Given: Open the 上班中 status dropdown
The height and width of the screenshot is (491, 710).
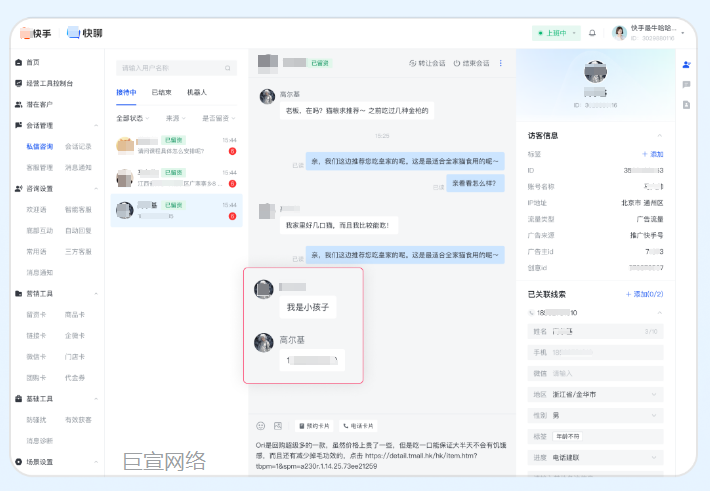Looking at the screenshot, I should [x=556, y=33].
